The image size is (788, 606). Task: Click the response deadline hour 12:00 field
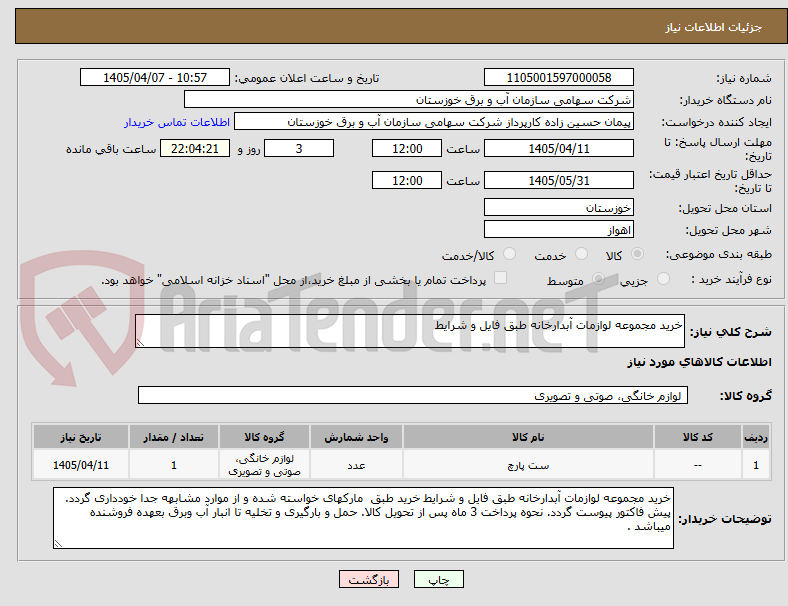407,149
